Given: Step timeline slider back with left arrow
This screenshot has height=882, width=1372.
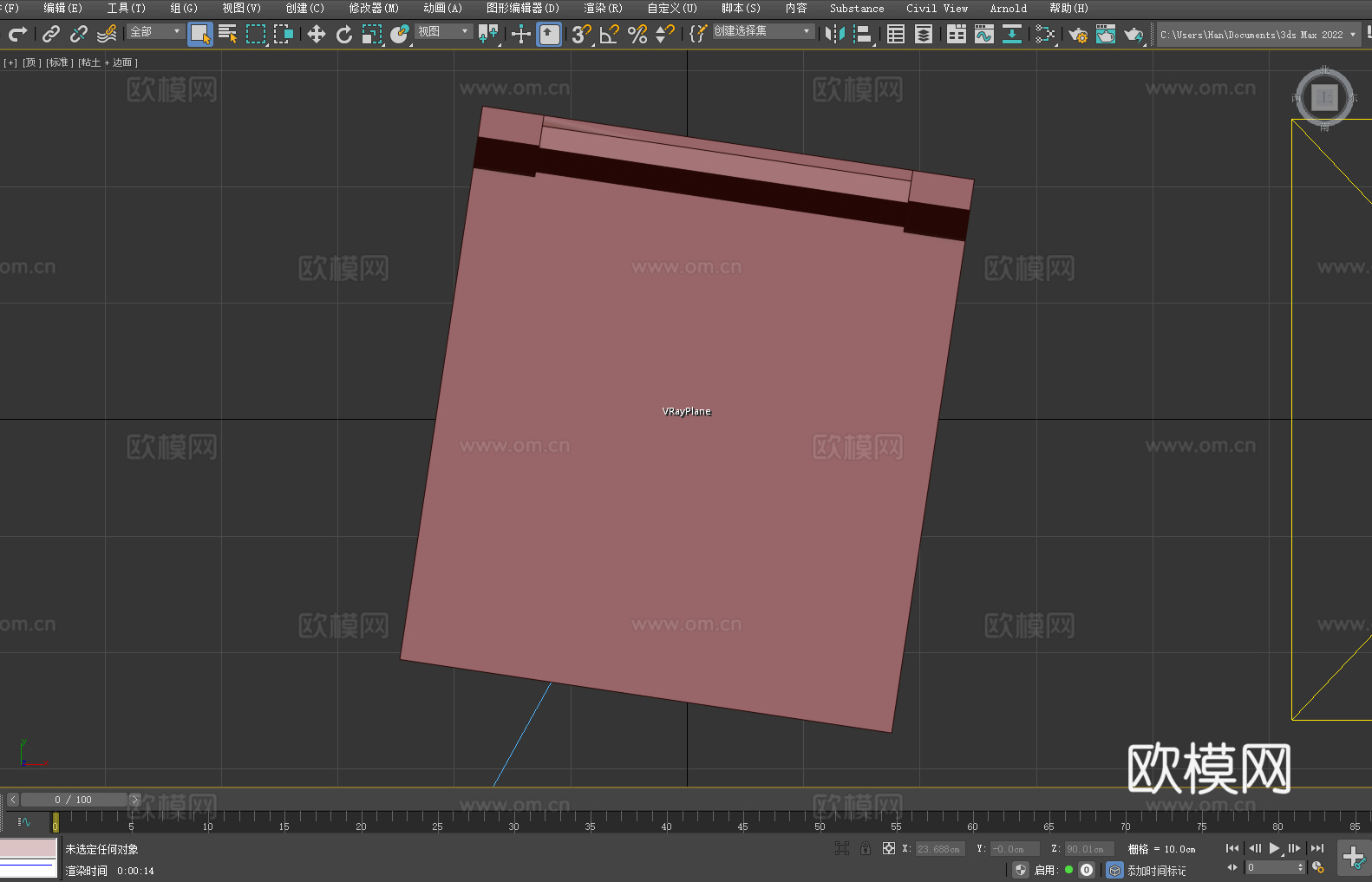Looking at the screenshot, I should pos(13,800).
